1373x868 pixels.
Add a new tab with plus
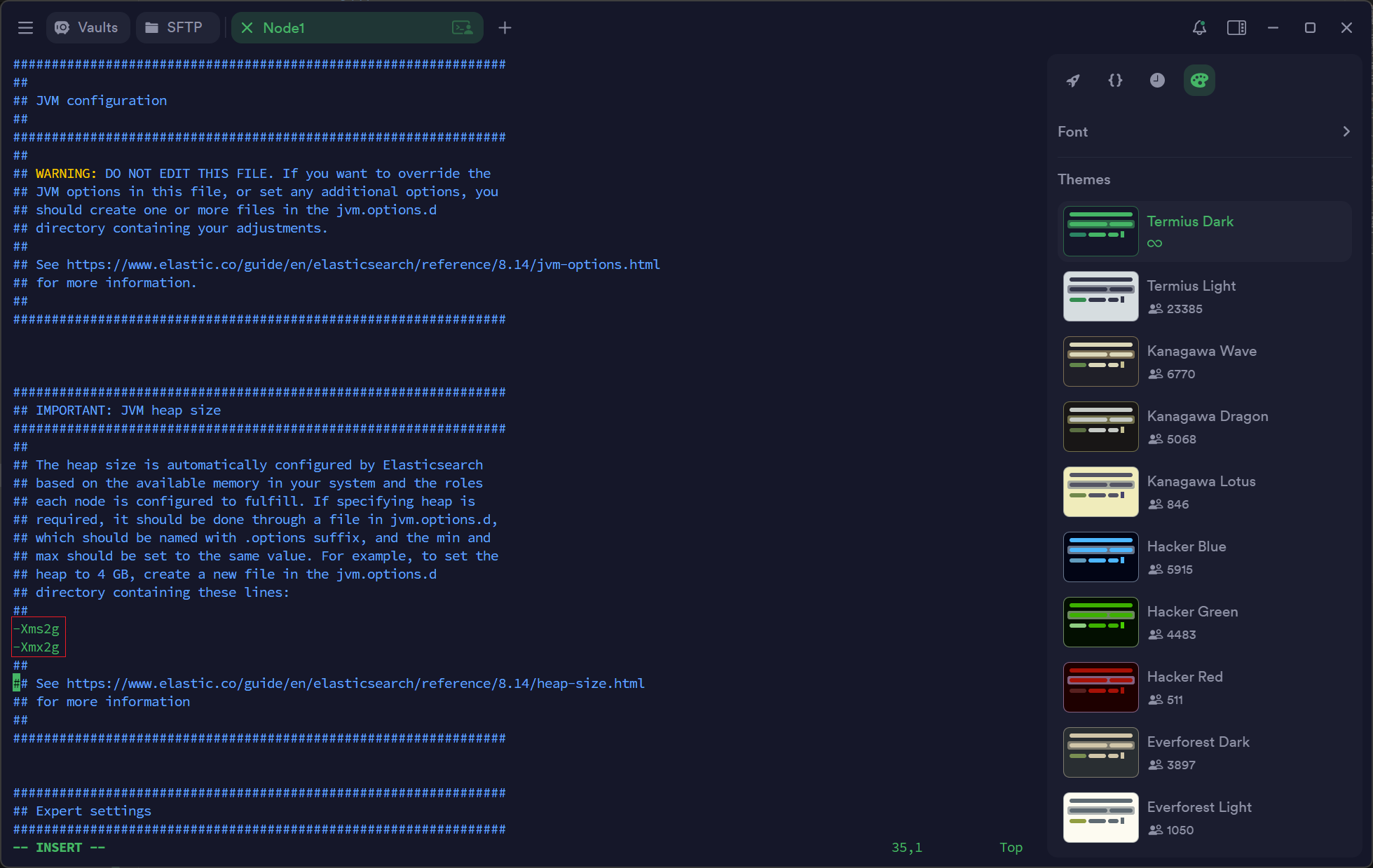tap(505, 28)
